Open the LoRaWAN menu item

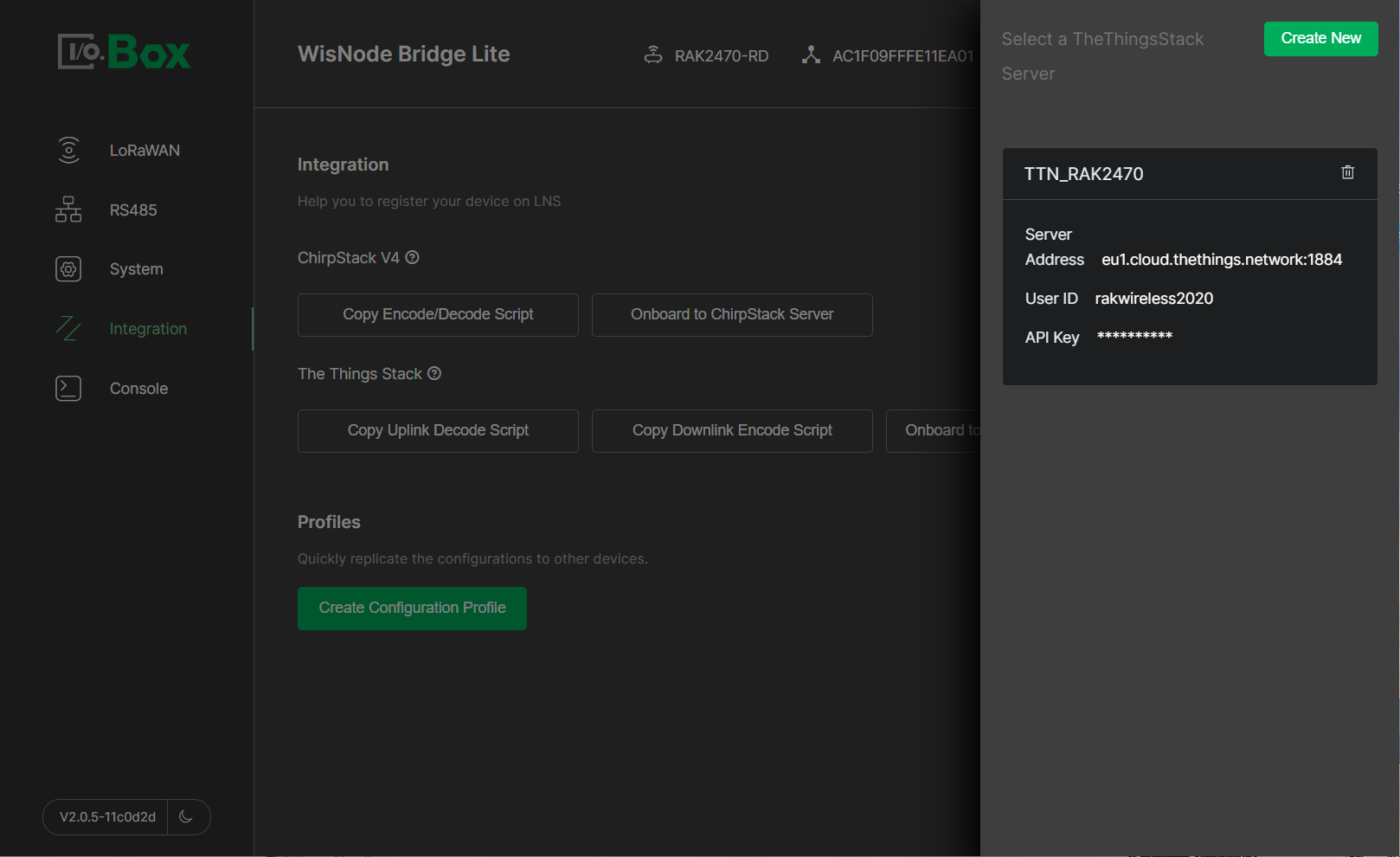[144, 151]
